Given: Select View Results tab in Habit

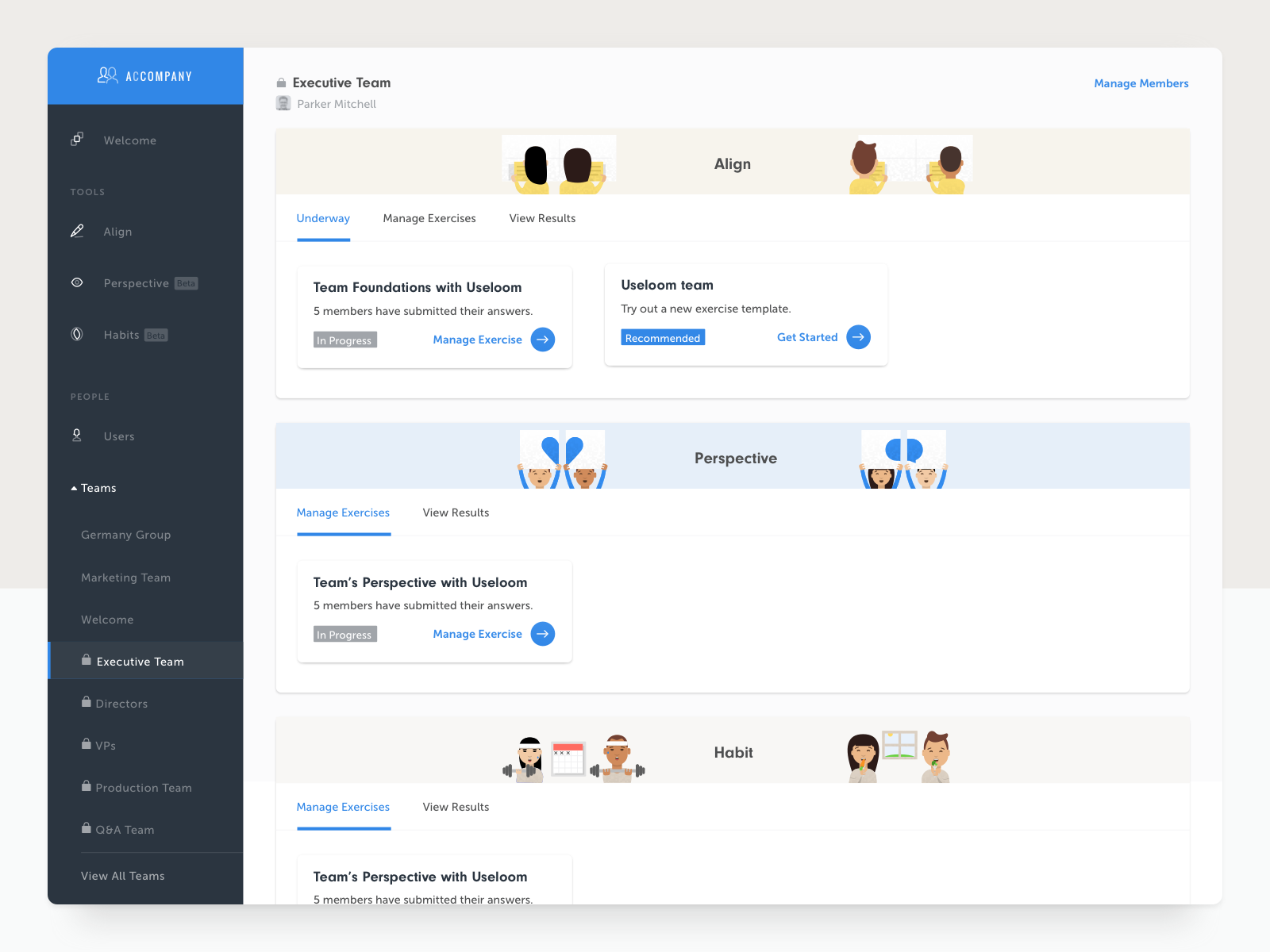Looking at the screenshot, I should (x=456, y=807).
